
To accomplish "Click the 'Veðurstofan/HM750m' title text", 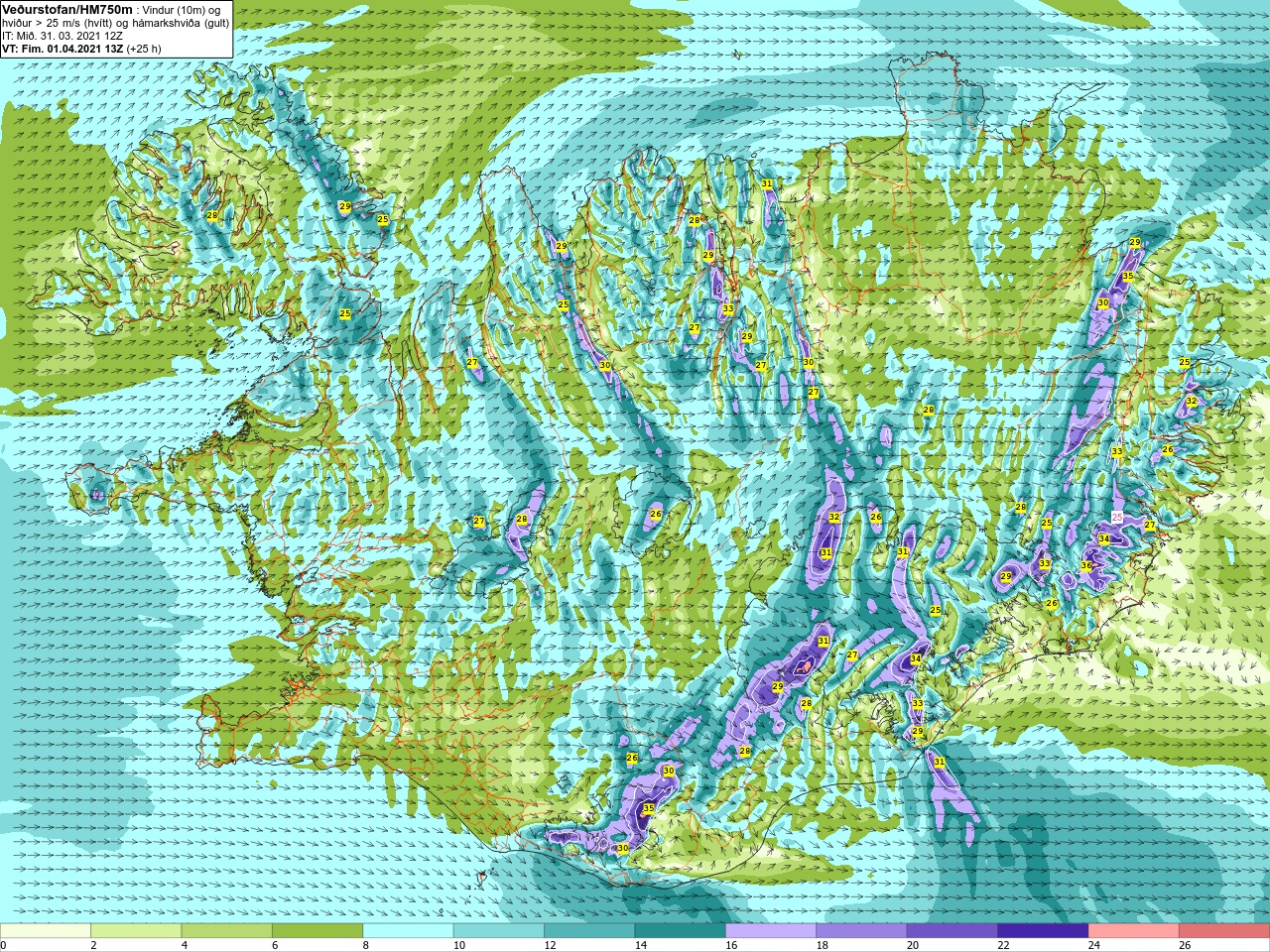I will click(x=67, y=9).
